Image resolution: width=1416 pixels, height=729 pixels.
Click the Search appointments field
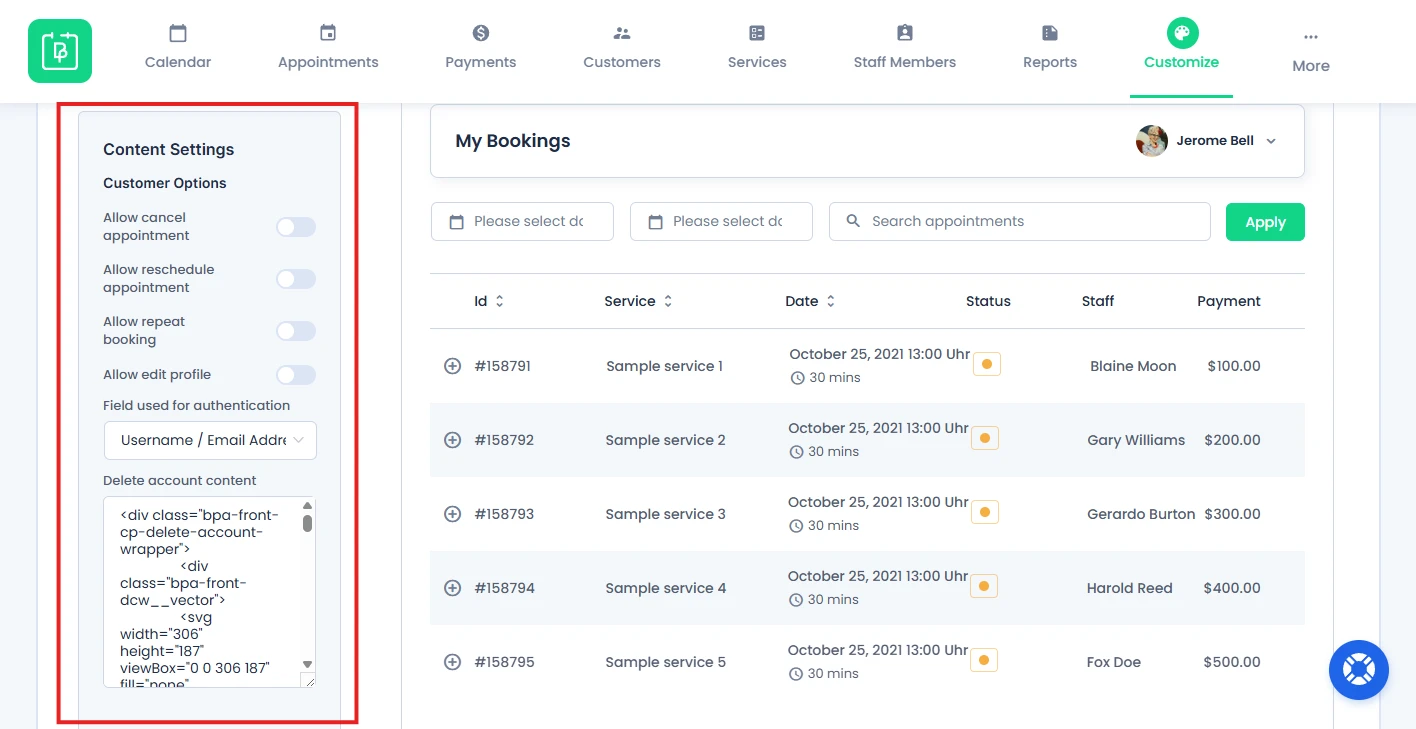pos(1020,222)
